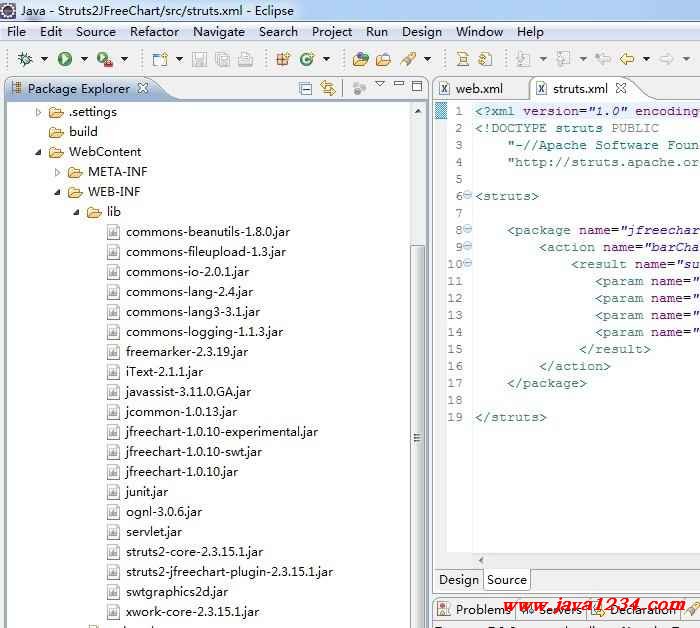Collapse the lib folder
Viewport: 700px width, 628px height.
(x=76, y=212)
